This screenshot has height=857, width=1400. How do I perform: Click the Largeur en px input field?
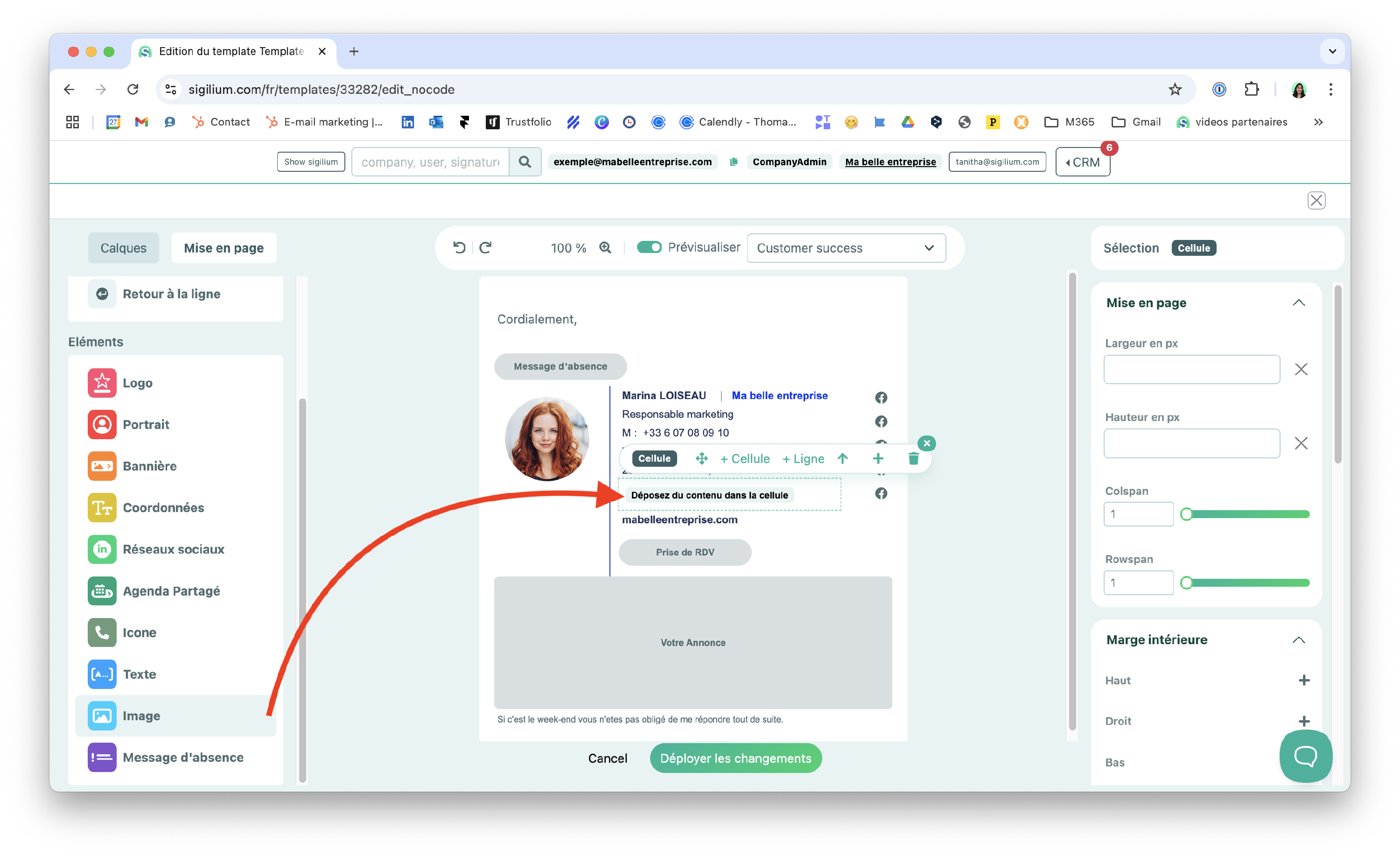click(x=1191, y=369)
